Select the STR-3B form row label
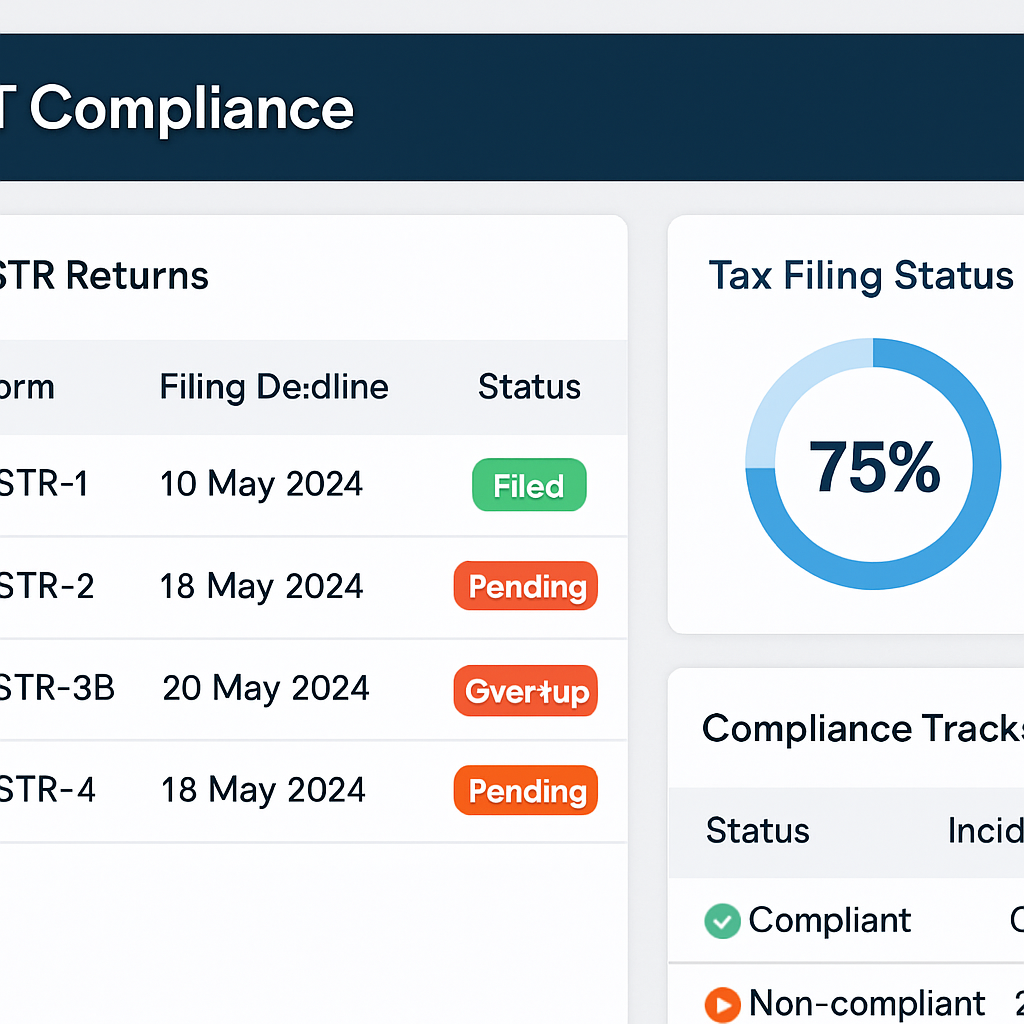1024x1024 pixels. click(x=57, y=688)
